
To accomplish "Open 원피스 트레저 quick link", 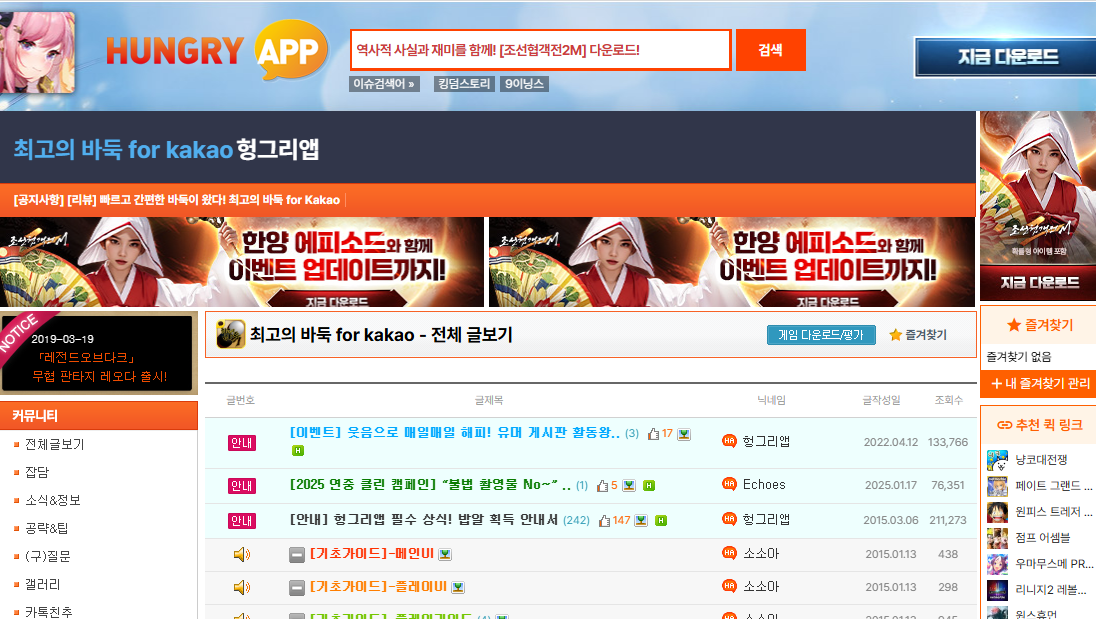I will (1053, 511).
